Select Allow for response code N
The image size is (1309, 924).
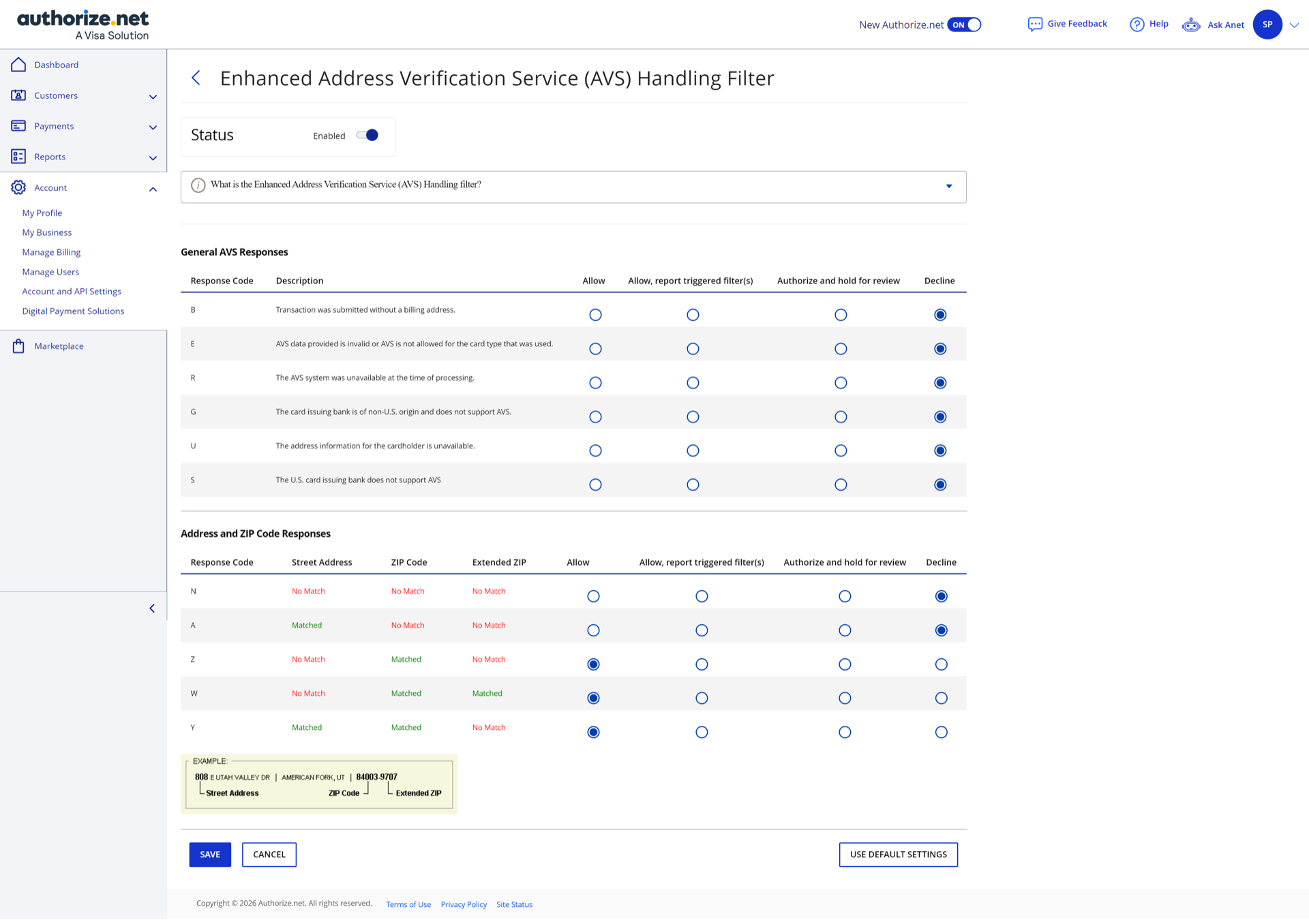click(x=593, y=596)
